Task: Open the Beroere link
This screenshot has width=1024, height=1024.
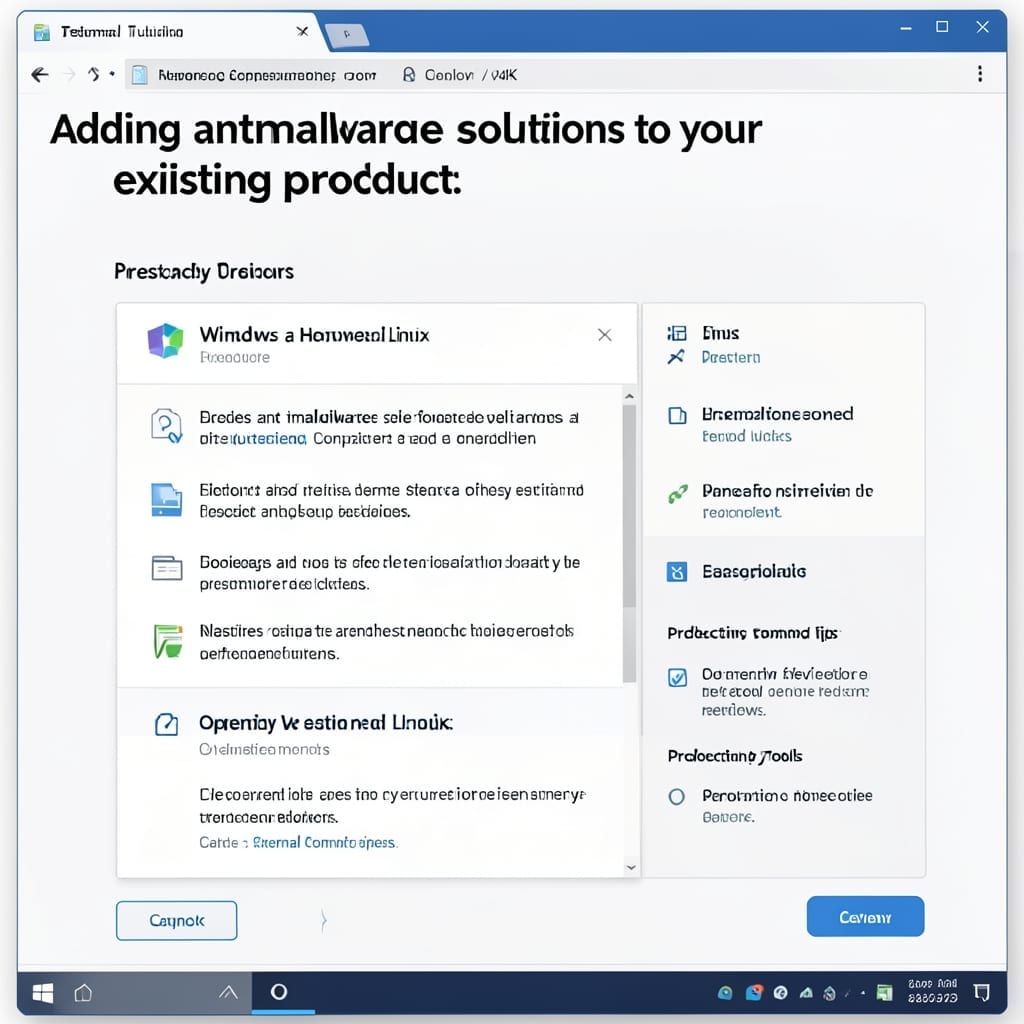Action: 728,817
